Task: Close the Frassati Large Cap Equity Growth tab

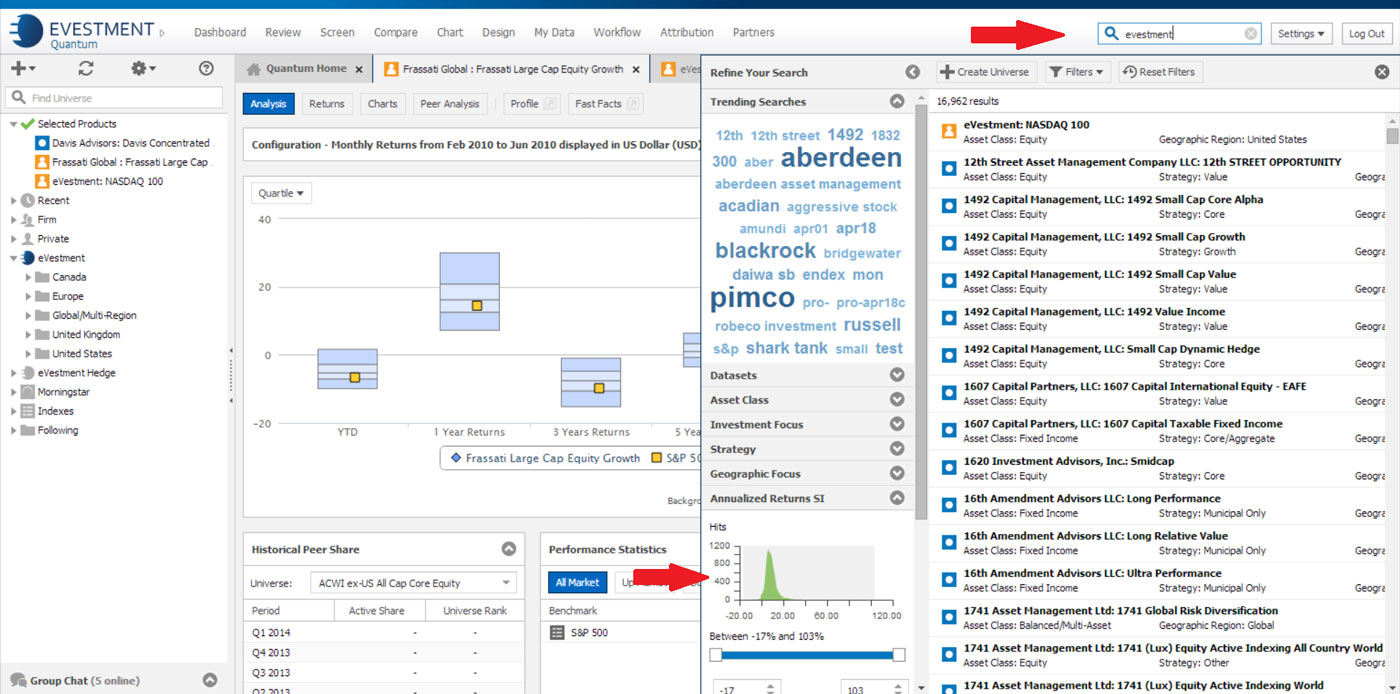Action: click(636, 70)
